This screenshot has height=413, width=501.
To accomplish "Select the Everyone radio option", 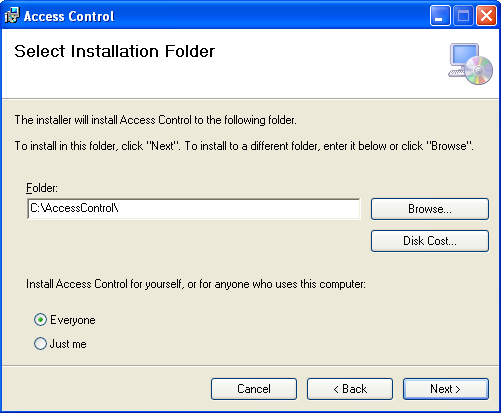I will 40,320.
